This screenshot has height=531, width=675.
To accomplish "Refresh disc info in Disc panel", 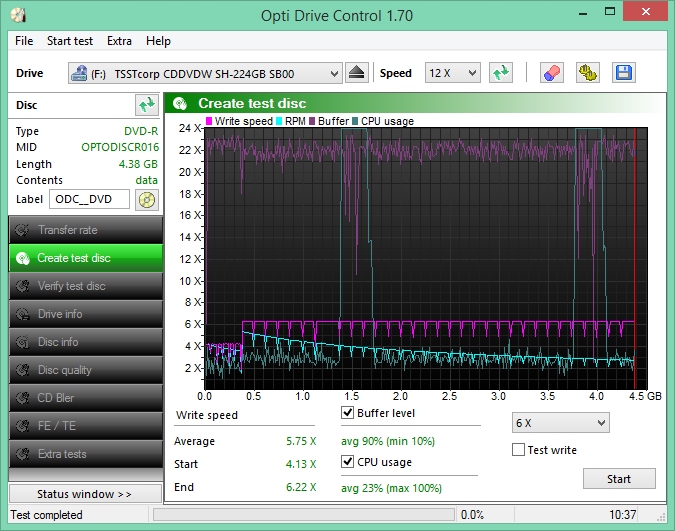I will [147, 105].
